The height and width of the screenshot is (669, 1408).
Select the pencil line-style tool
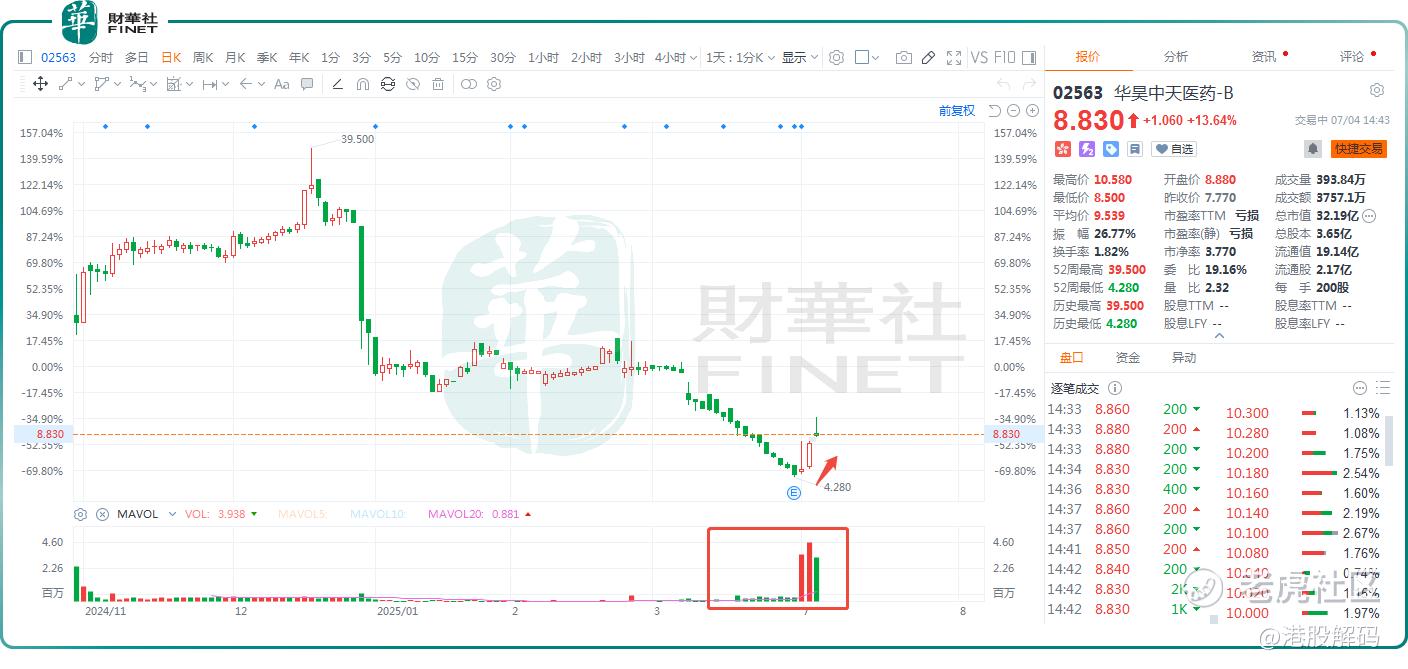tap(337, 84)
